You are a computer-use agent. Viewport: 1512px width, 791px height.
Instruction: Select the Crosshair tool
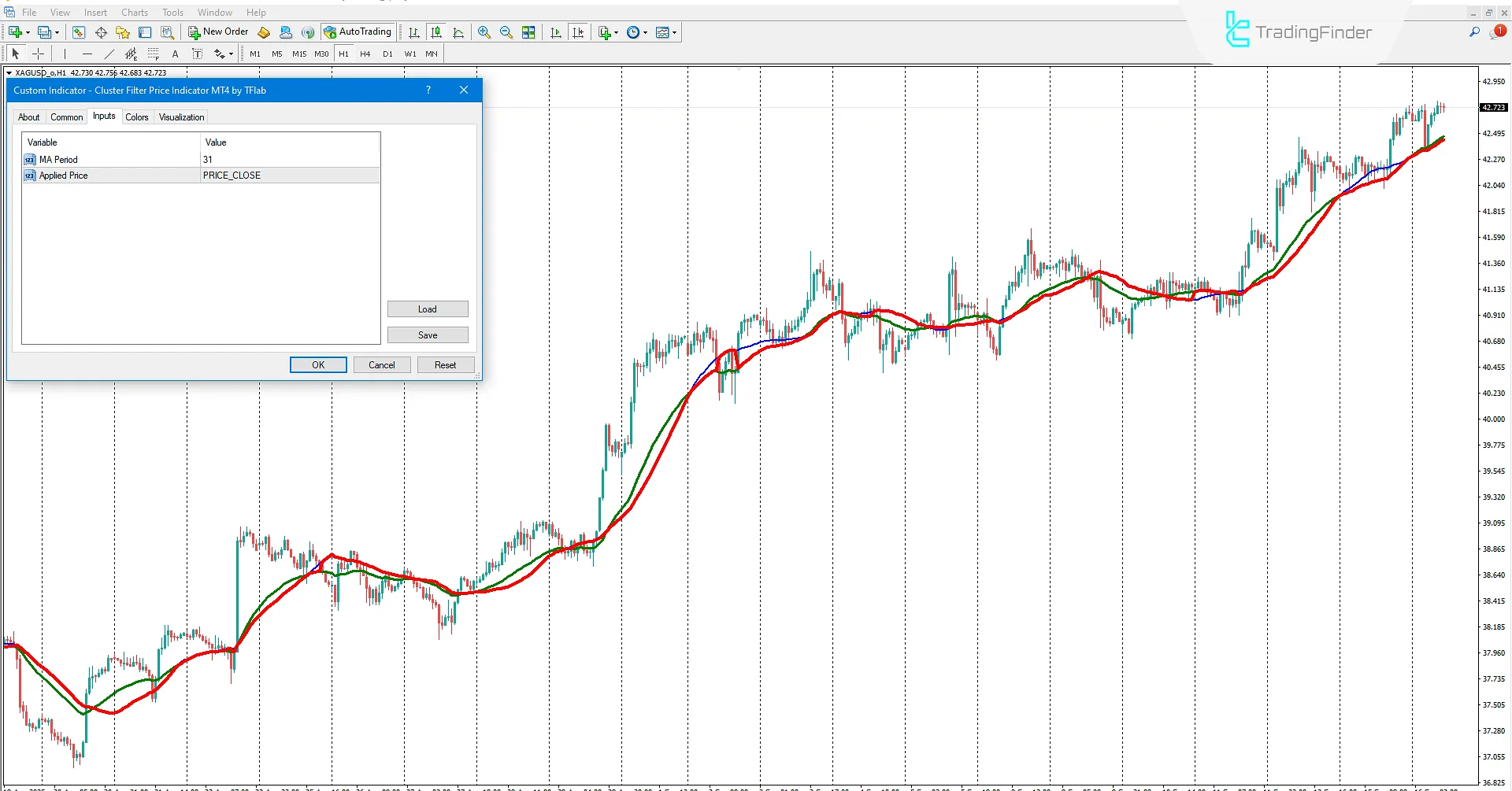pyautogui.click(x=38, y=54)
